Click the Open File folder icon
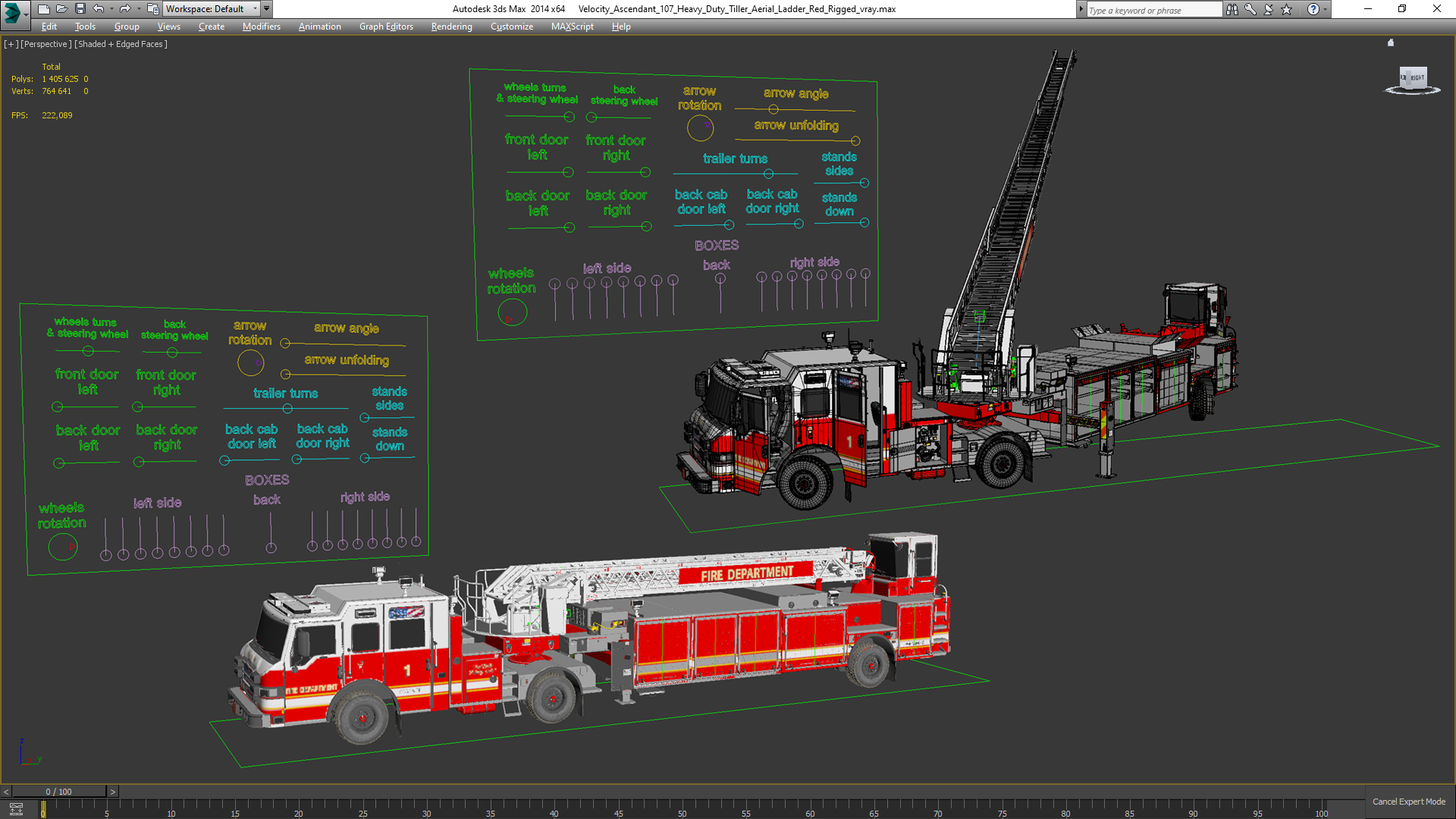Image resolution: width=1456 pixels, height=819 pixels. coord(62,9)
